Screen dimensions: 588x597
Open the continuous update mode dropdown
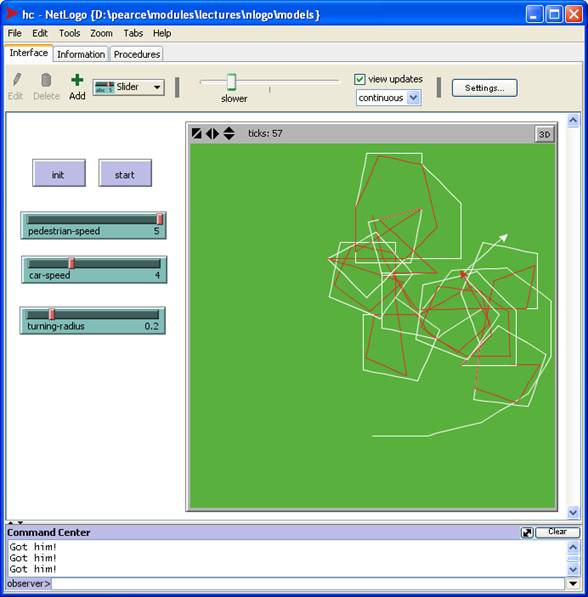click(388, 98)
